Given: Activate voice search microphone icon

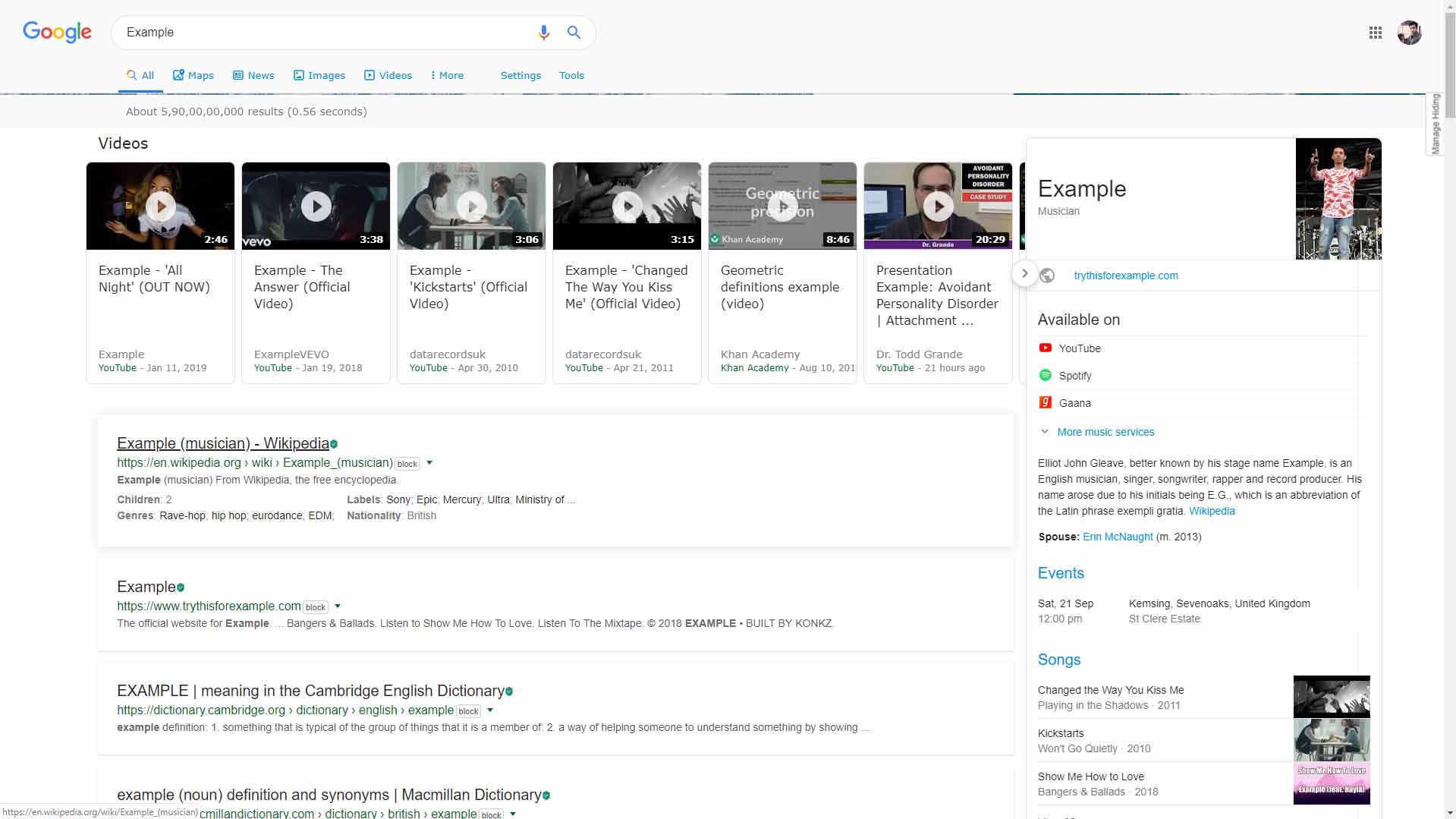Looking at the screenshot, I should pos(543,32).
